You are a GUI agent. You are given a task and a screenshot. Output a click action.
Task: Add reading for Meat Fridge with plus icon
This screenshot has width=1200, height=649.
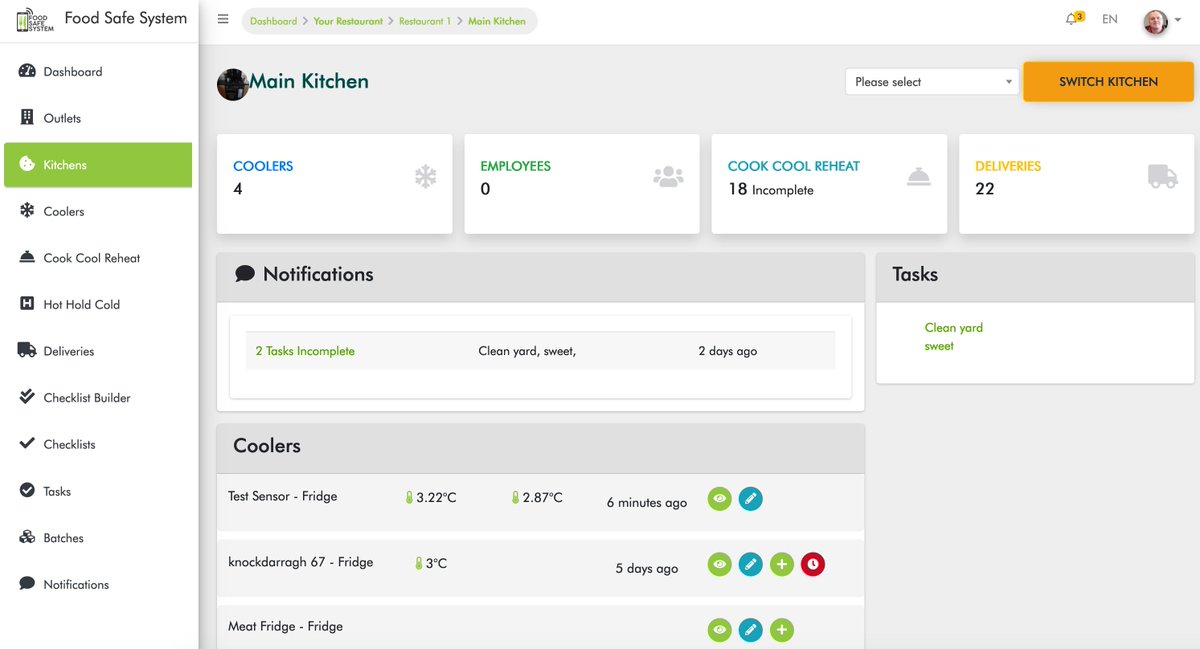pos(782,630)
